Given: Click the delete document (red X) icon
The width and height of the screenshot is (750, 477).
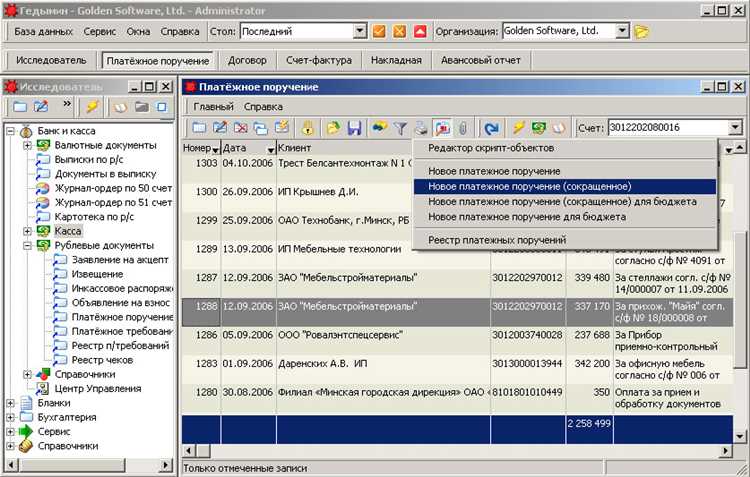Looking at the screenshot, I should 240,128.
